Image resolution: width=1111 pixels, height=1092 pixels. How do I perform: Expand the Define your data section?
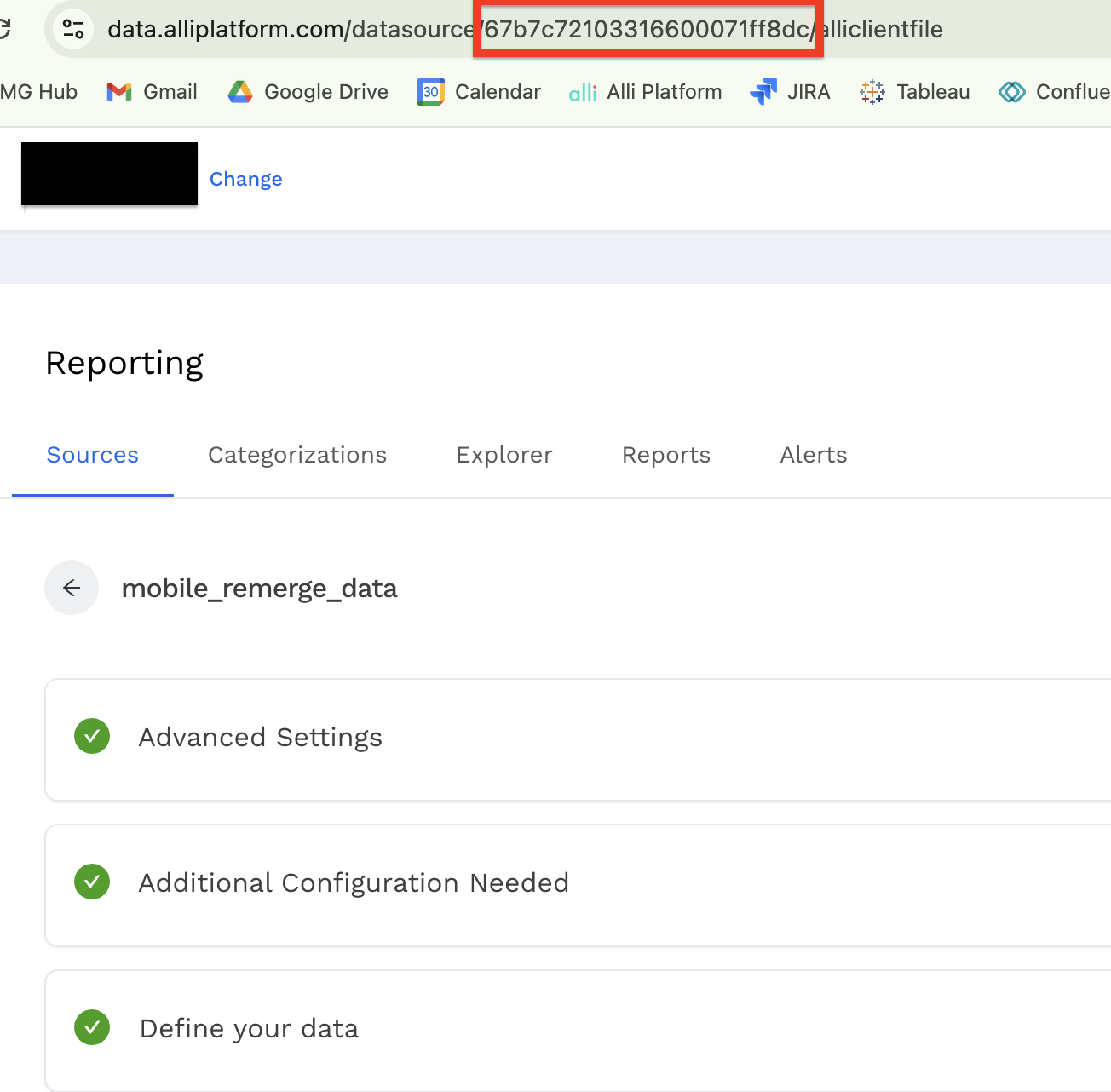click(248, 1029)
